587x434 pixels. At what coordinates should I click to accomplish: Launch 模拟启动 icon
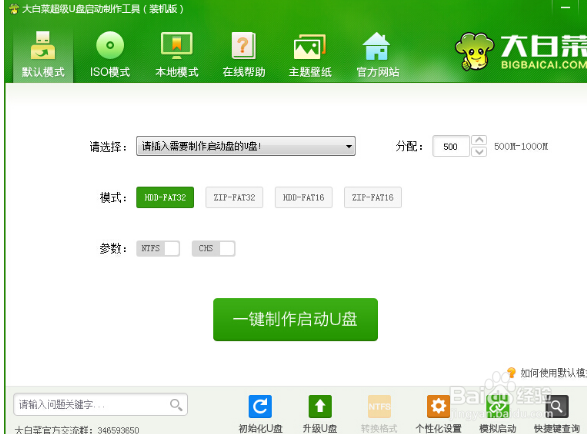(498, 406)
